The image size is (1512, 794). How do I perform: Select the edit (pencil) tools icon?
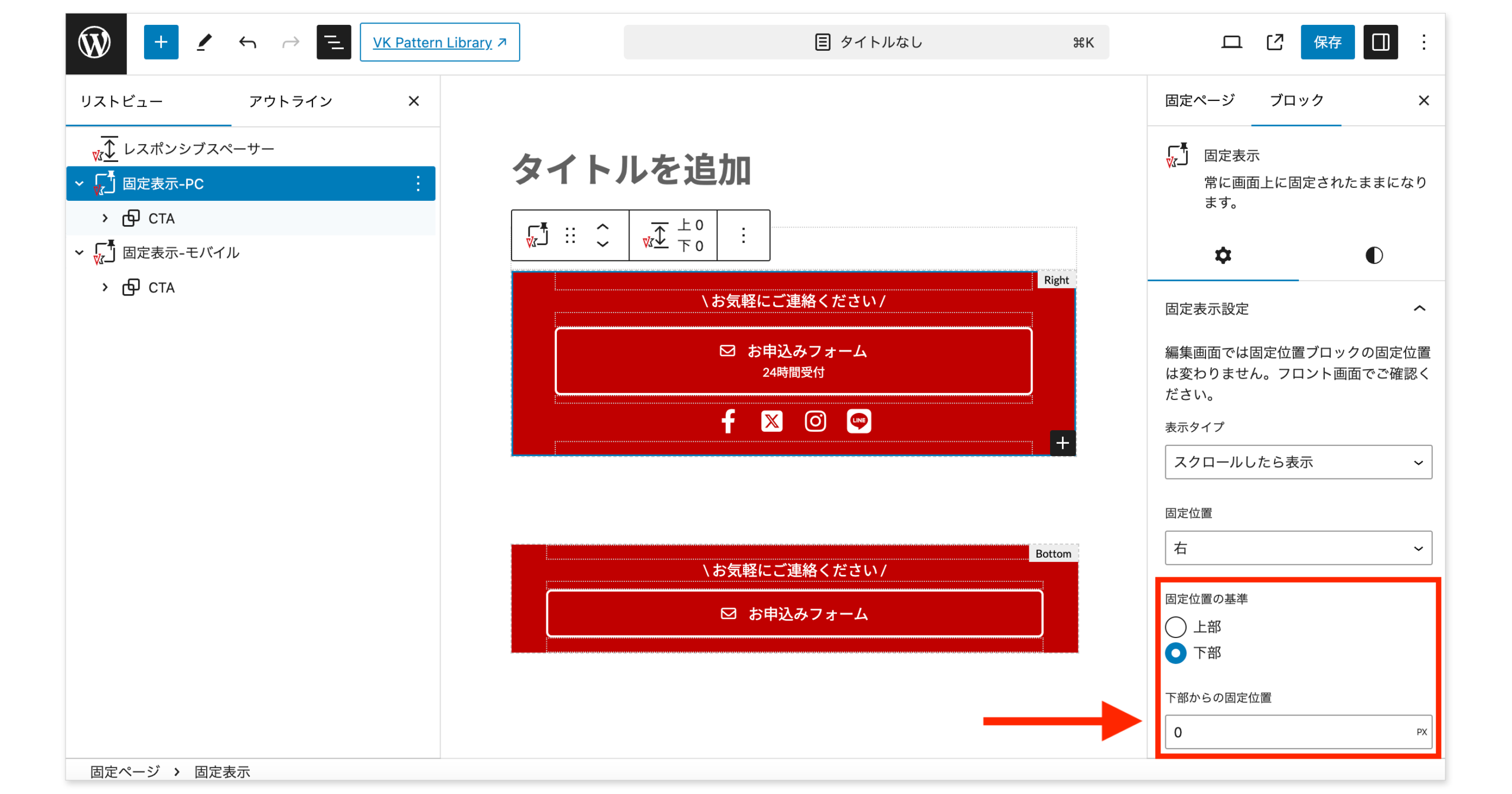[x=204, y=42]
